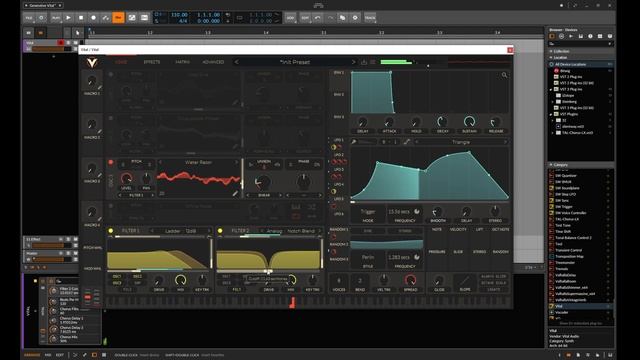640x360 pixels.
Task: Click the Vital track record arm button
Action: (61, 42)
